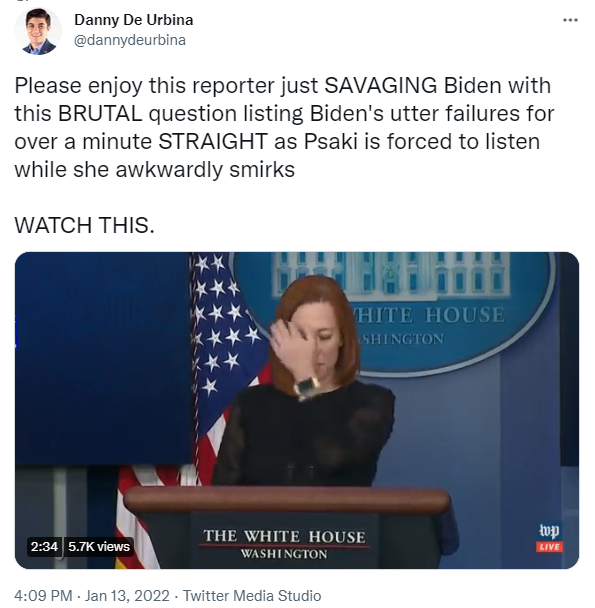Screen dimensions: 595x608
Task: Click Danny De Urbina's profile avatar
Action: pos(38,31)
